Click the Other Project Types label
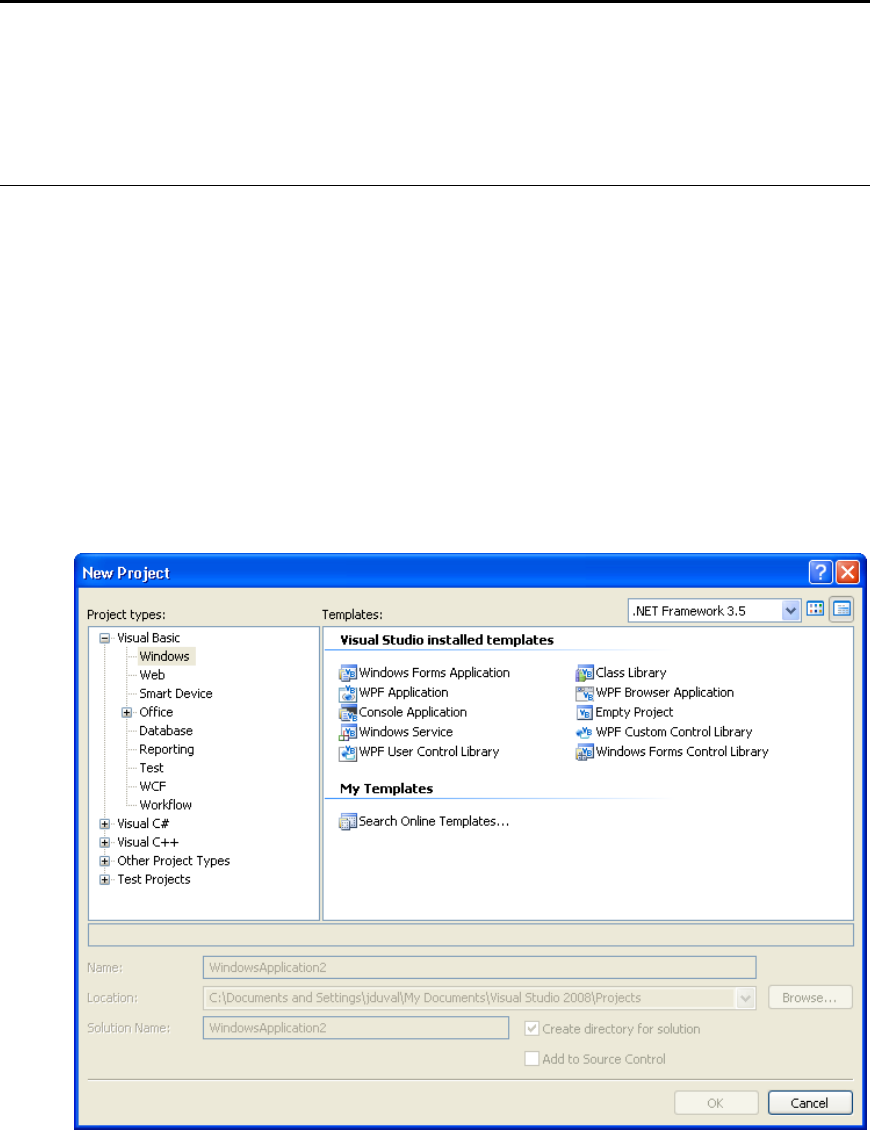 (174, 861)
